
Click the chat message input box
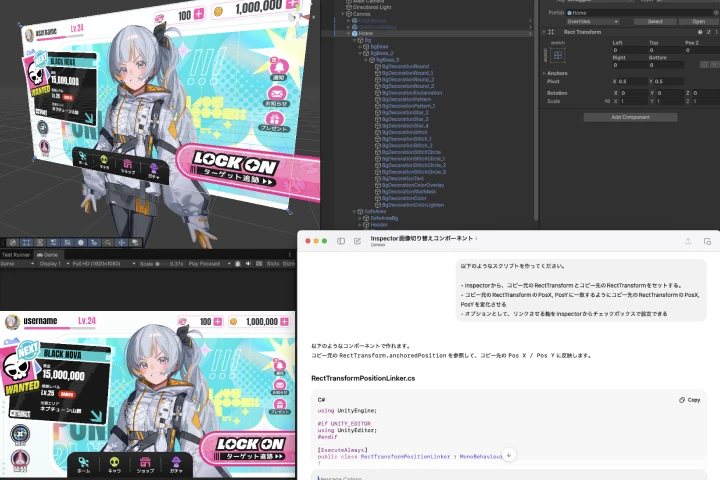coord(508,476)
